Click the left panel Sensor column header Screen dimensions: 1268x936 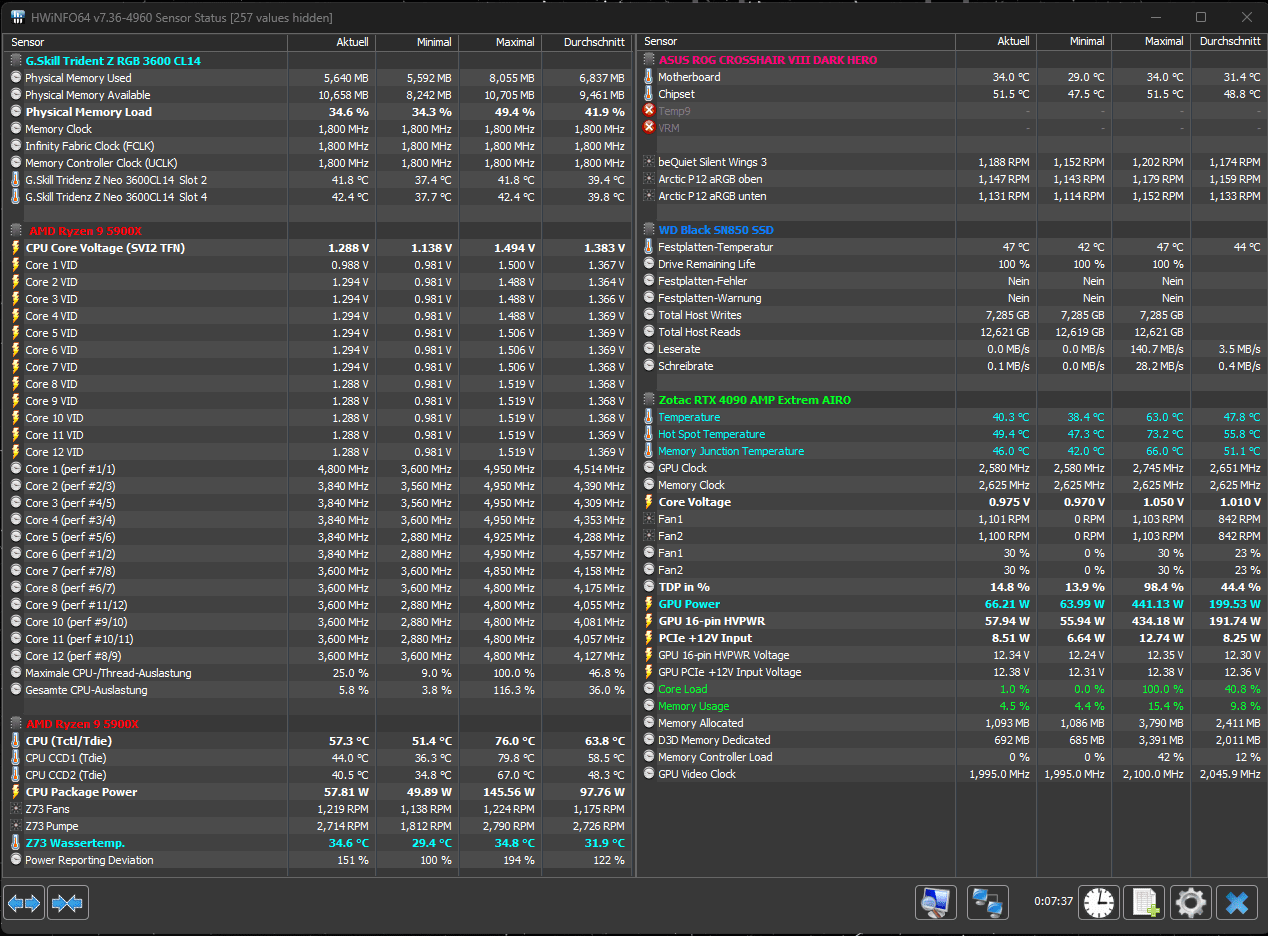(x=147, y=42)
